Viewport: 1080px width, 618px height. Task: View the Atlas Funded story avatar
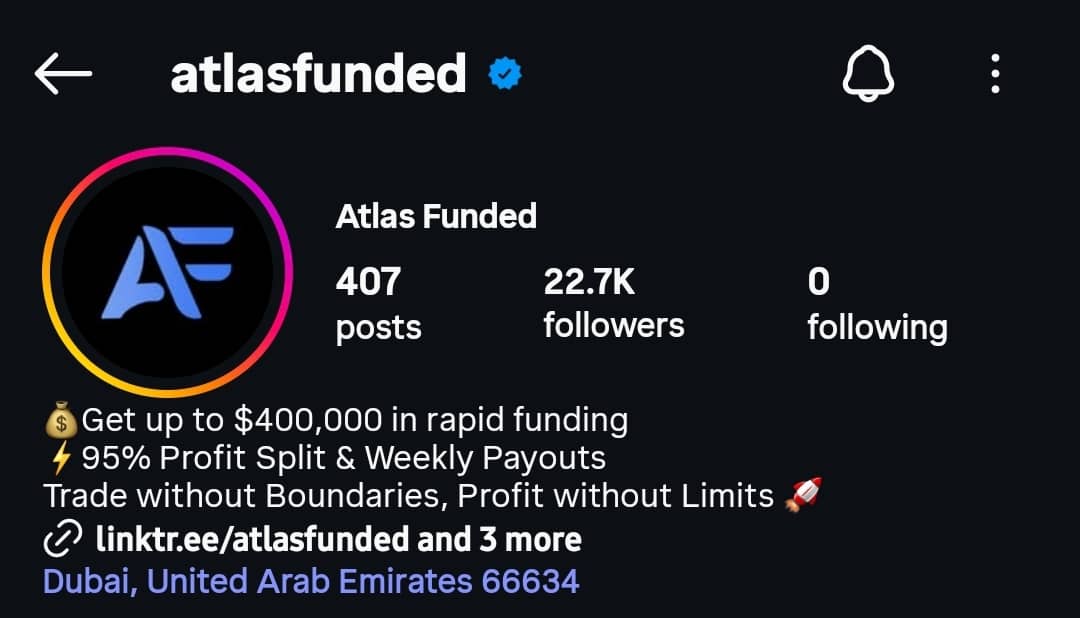pos(167,272)
